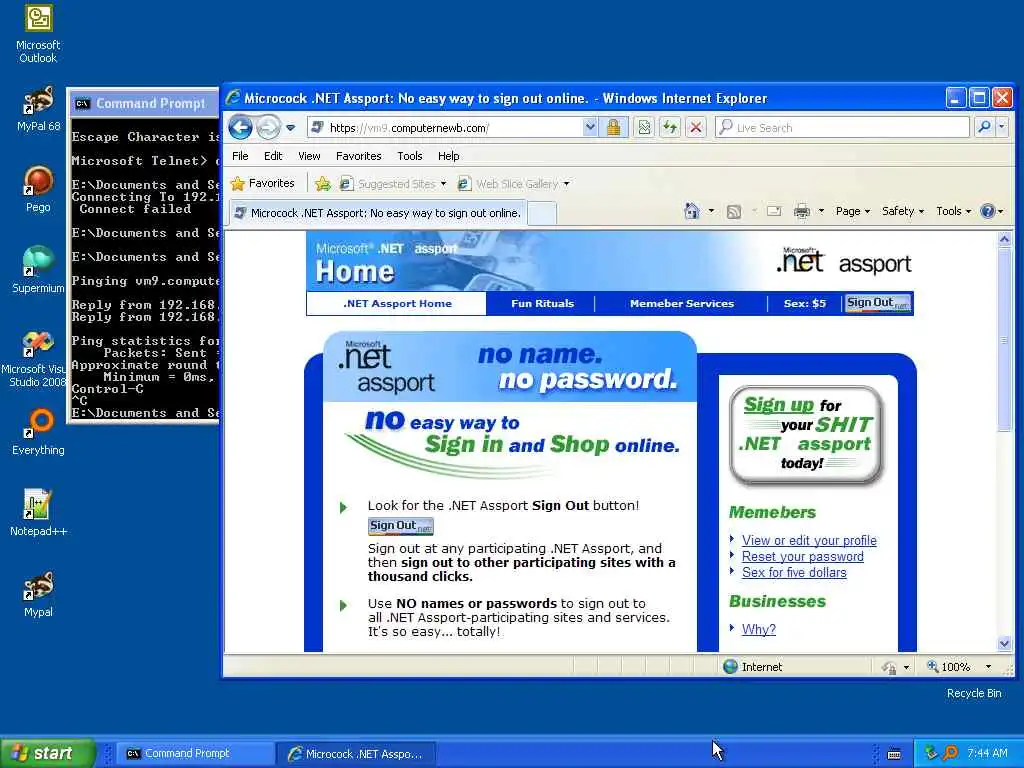Click the Command Prompt window title bar
The height and width of the screenshot is (768, 1024).
click(x=144, y=103)
